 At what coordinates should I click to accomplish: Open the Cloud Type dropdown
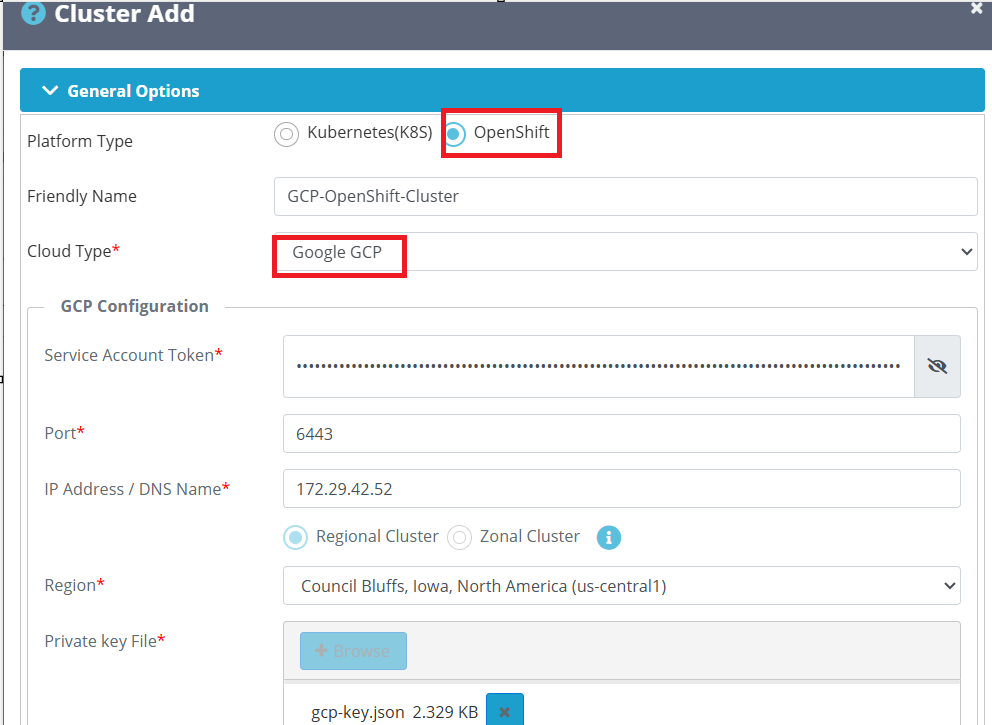pyautogui.click(x=625, y=252)
